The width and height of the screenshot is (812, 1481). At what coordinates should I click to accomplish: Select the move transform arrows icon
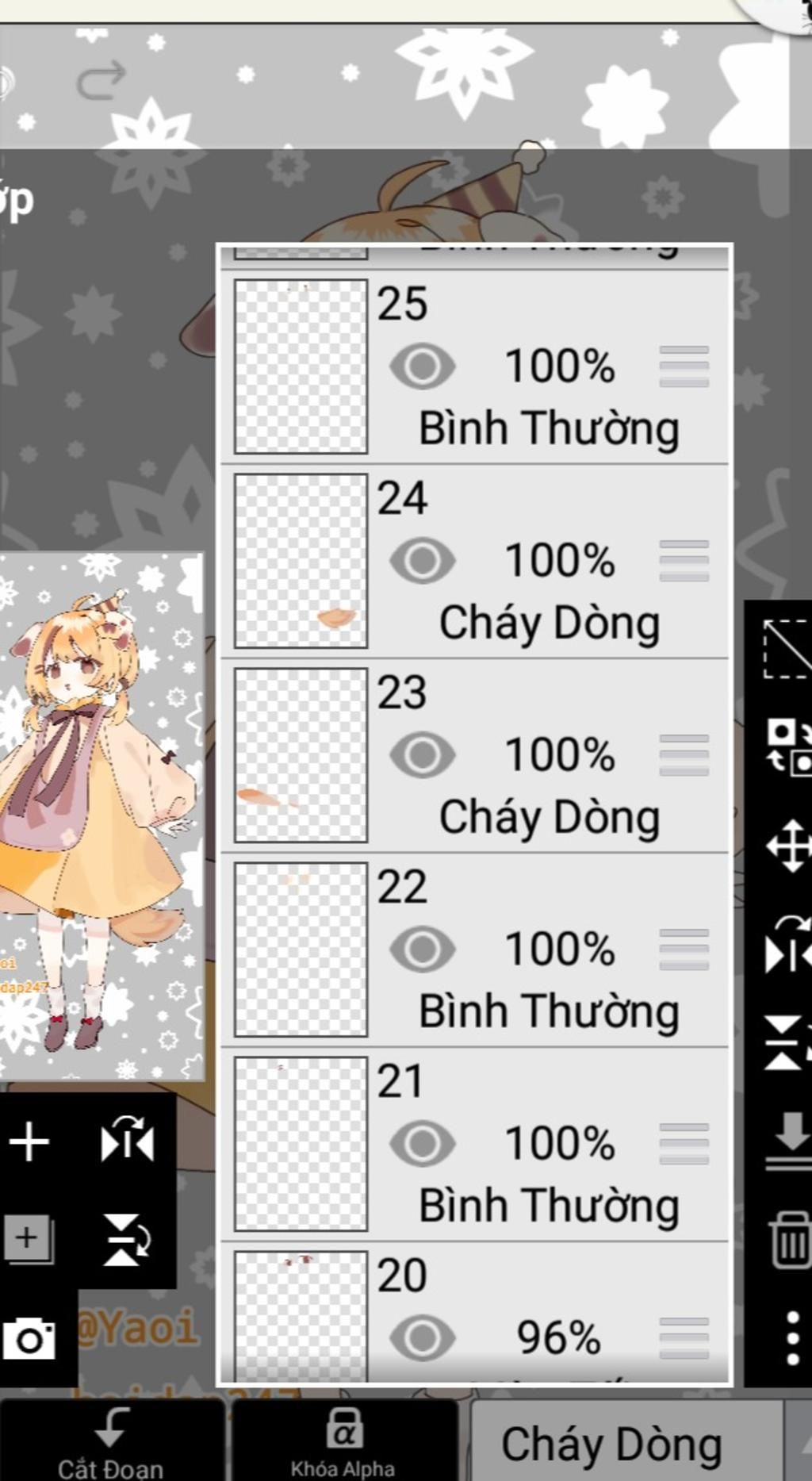(788, 846)
